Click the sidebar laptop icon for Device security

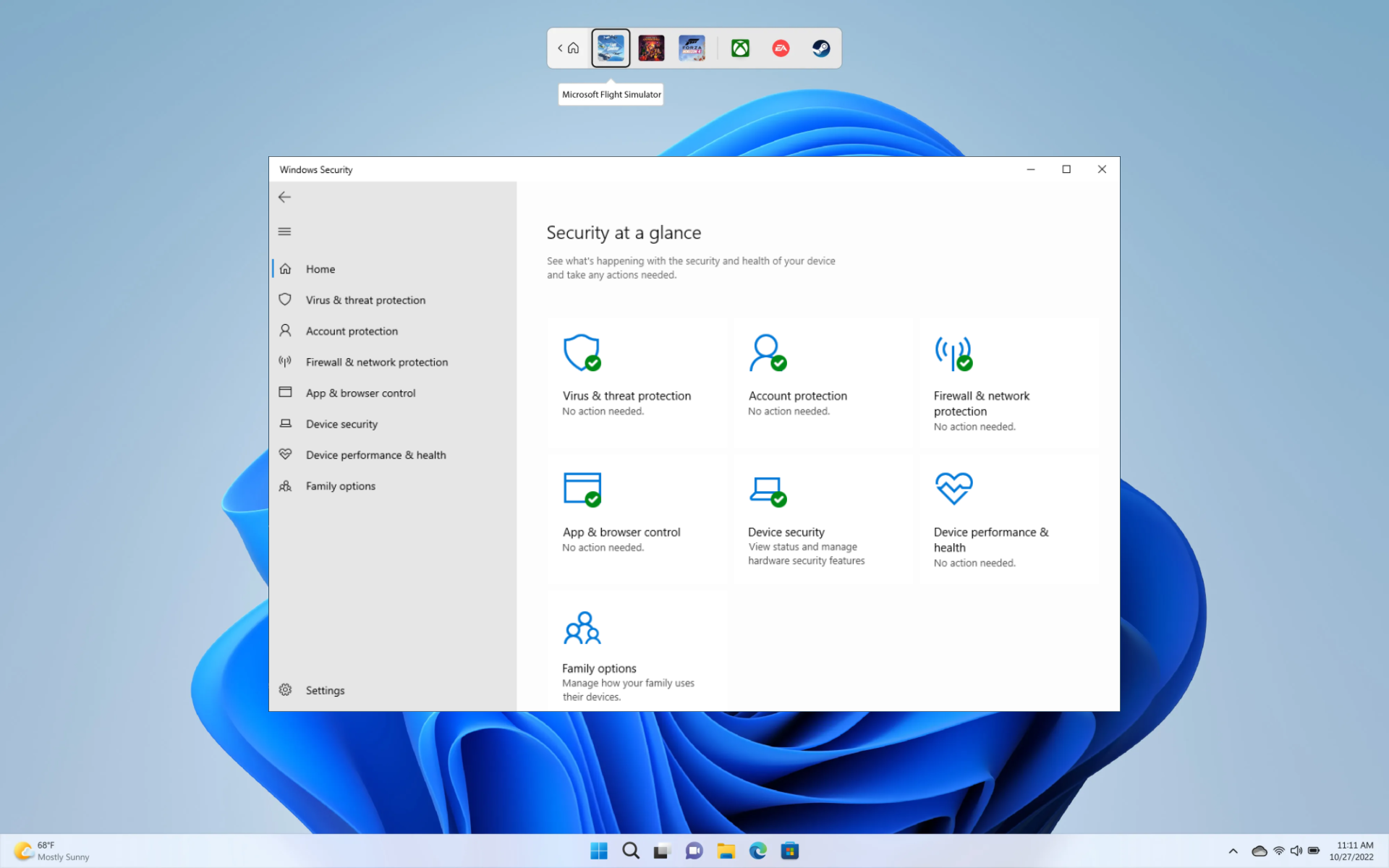click(285, 423)
